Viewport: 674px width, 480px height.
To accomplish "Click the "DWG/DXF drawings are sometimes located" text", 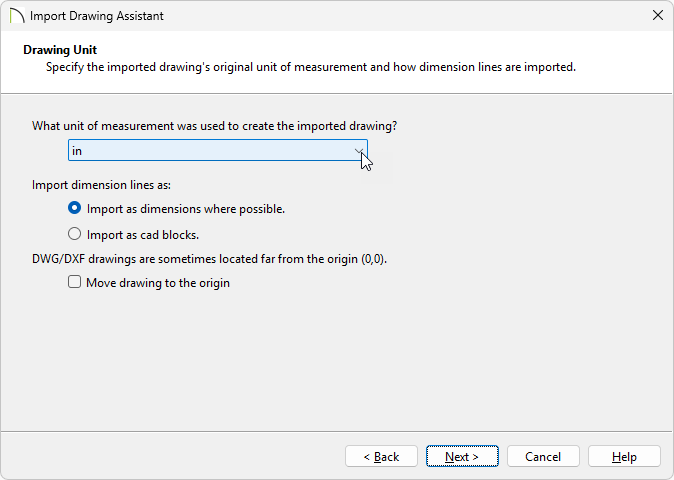I will tap(209, 259).
